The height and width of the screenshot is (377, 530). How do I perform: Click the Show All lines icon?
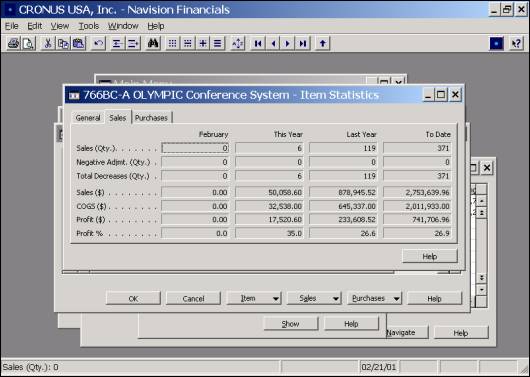218,44
